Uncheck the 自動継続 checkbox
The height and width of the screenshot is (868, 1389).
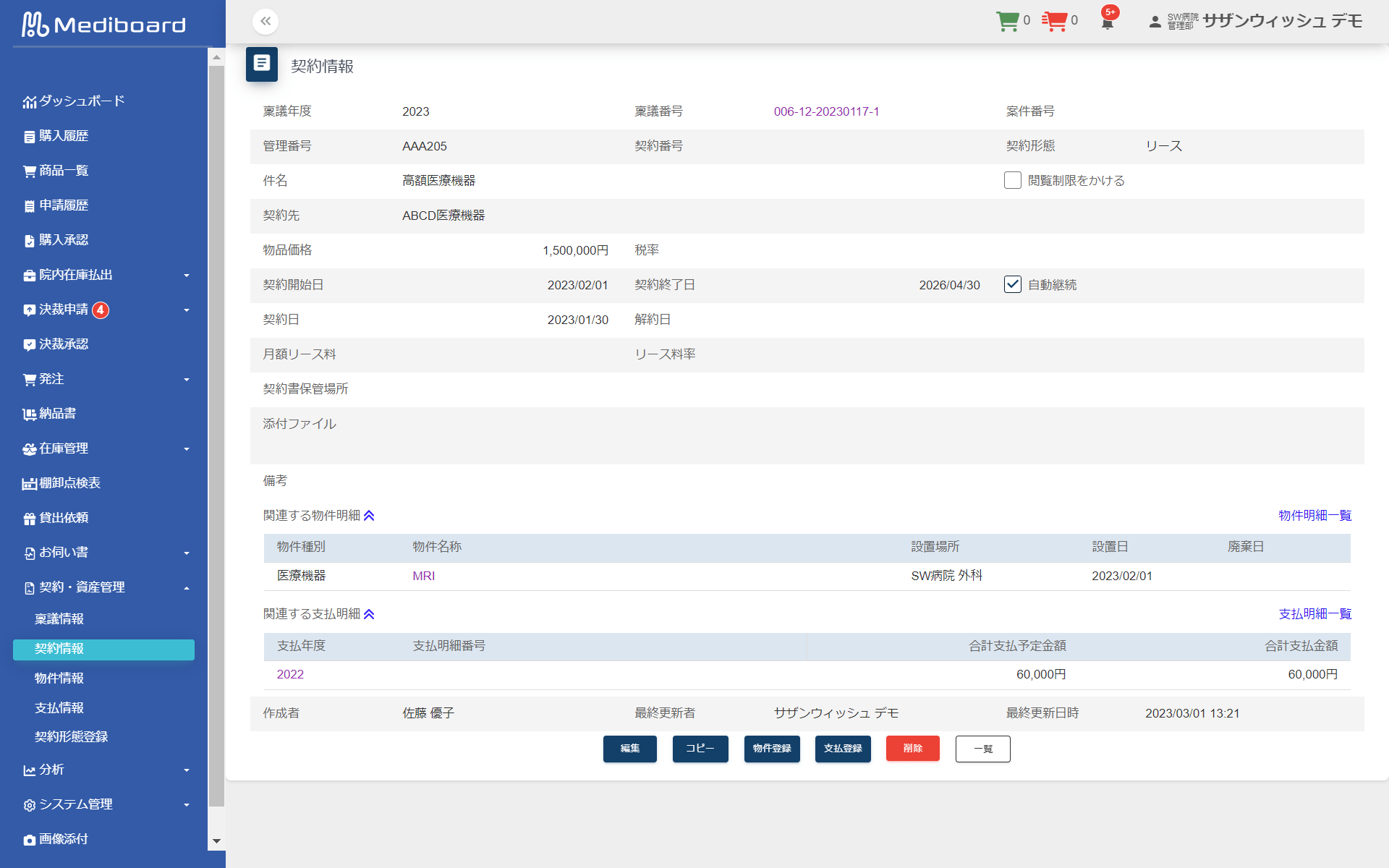pyautogui.click(x=1012, y=284)
